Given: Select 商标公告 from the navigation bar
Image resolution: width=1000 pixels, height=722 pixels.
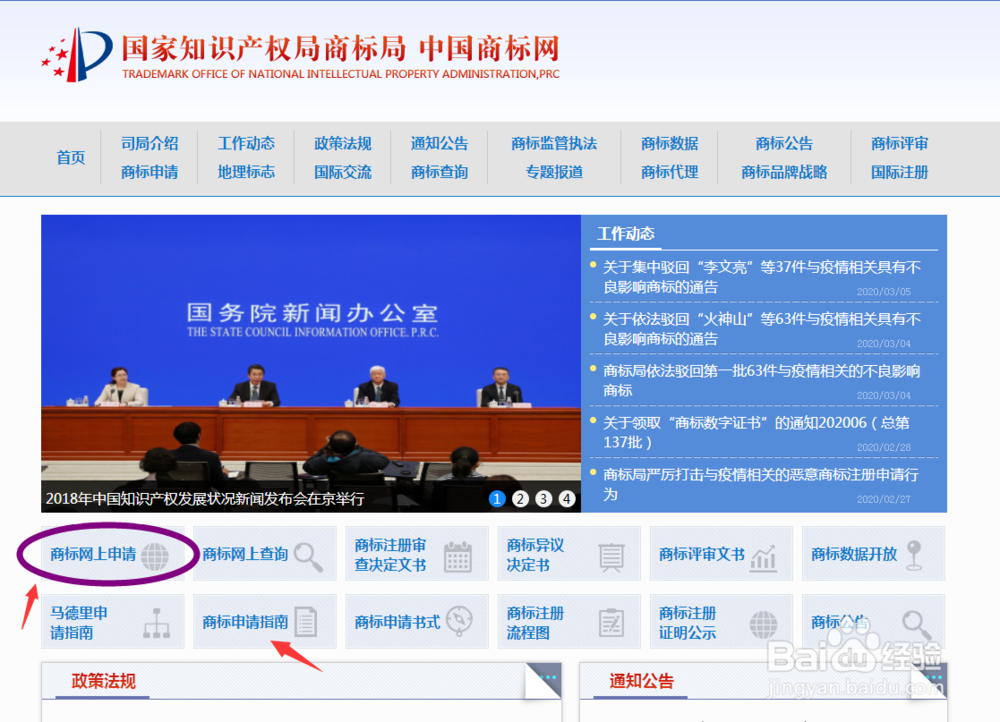Looking at the screenshot, I should coord(783,143).
